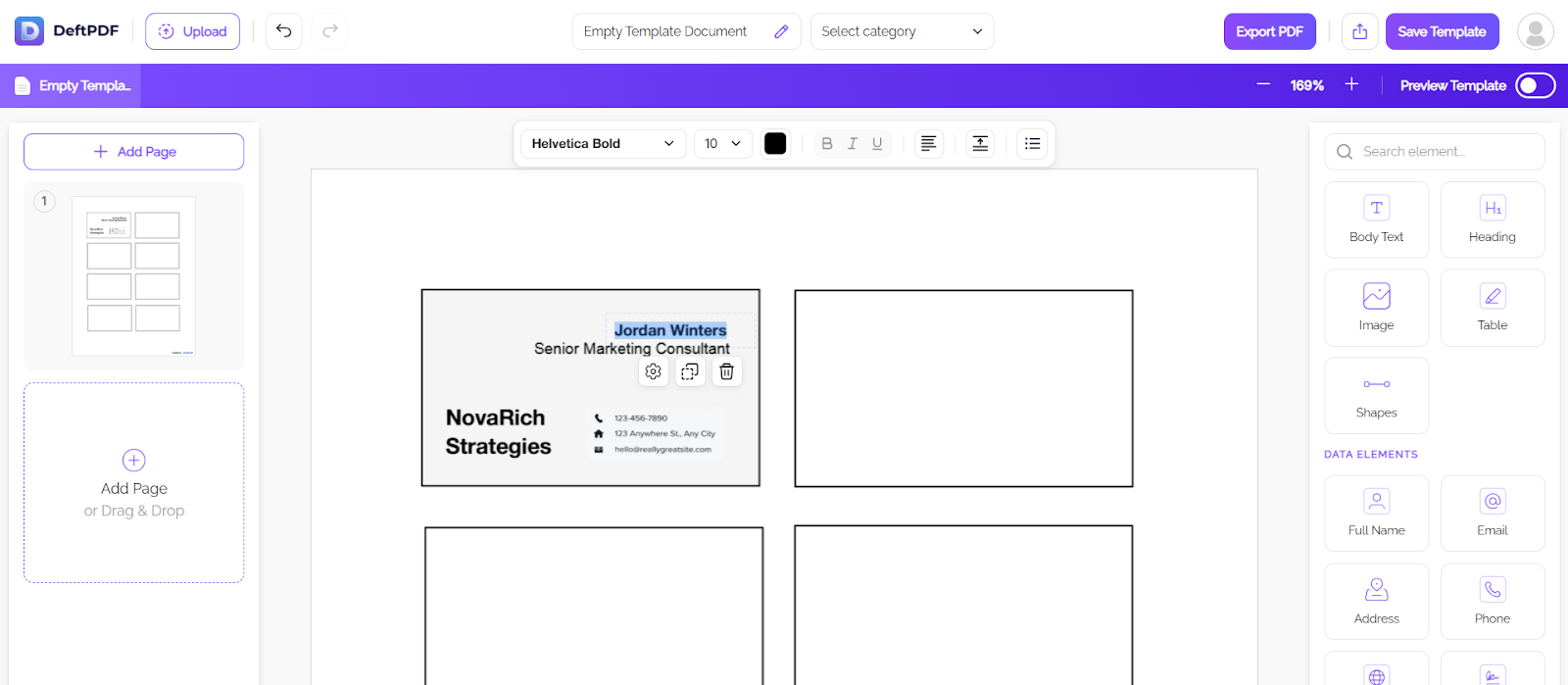Add the Email data element
Image resolution: width=1568 pixels, height=685 pixels.
coord(1493,514)
